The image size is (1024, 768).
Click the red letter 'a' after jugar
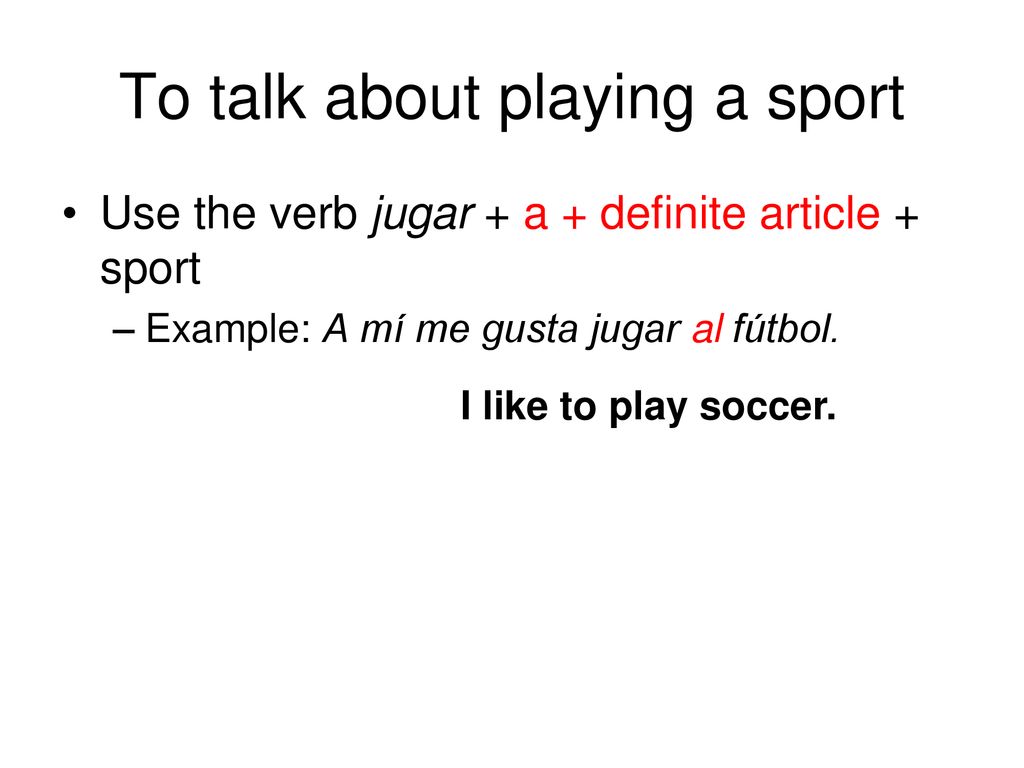[536, 216]
